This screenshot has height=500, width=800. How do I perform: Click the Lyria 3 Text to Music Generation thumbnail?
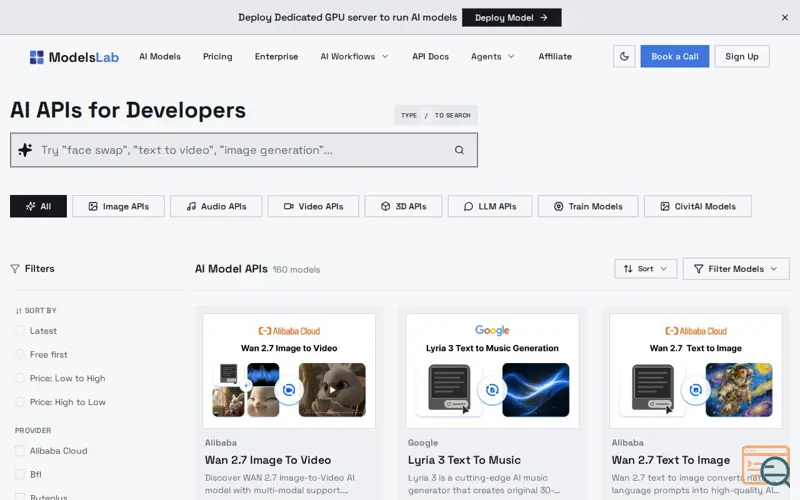(492, 371)
